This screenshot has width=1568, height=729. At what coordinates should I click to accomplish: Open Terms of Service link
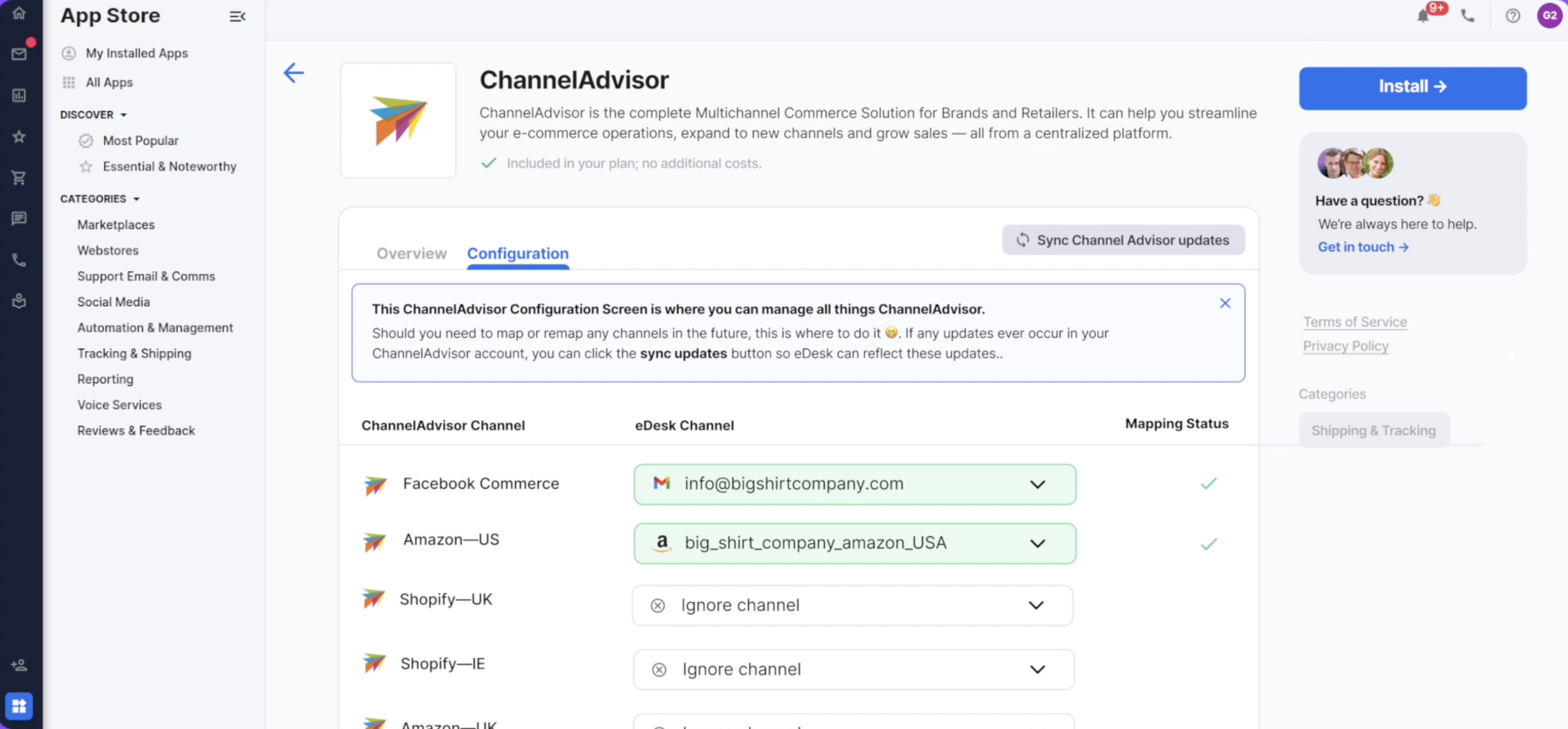point(1355,322)
